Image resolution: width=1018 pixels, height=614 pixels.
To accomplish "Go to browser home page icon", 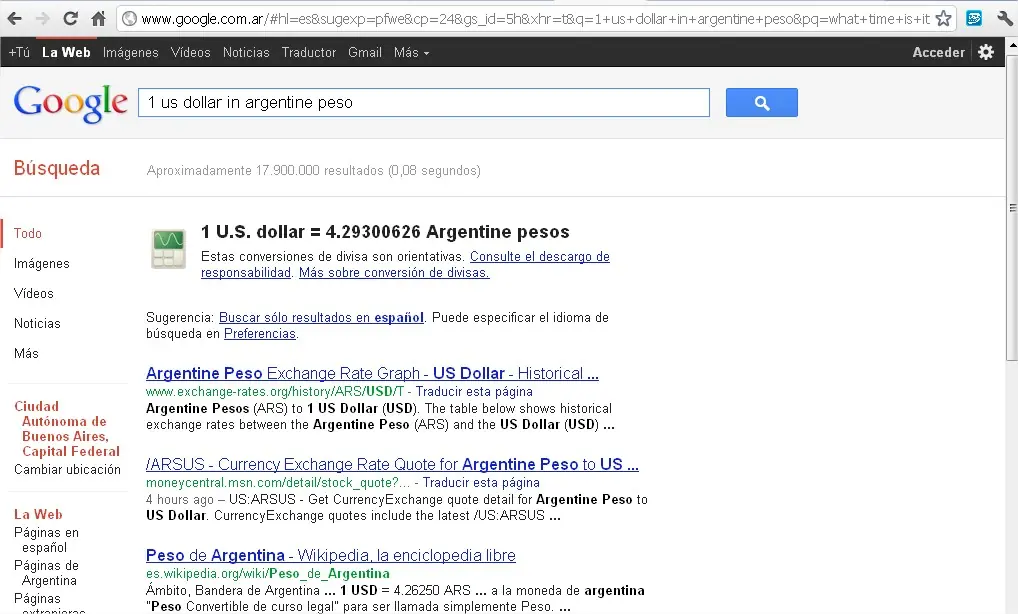I will [x=98, y=19].
